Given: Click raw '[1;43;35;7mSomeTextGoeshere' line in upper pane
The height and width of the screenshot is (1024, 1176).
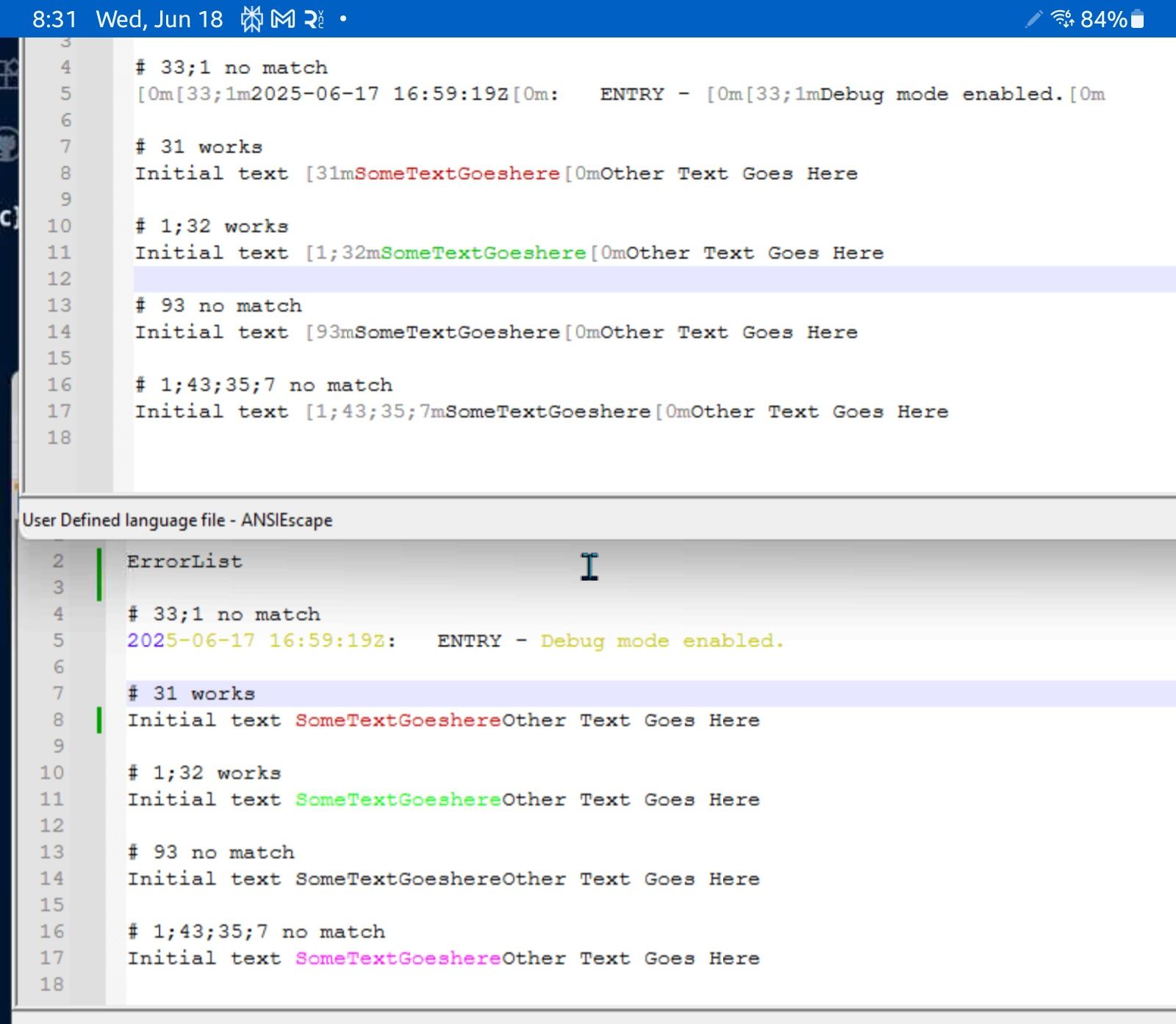Looking at the screenshot, I should [542, 412].
